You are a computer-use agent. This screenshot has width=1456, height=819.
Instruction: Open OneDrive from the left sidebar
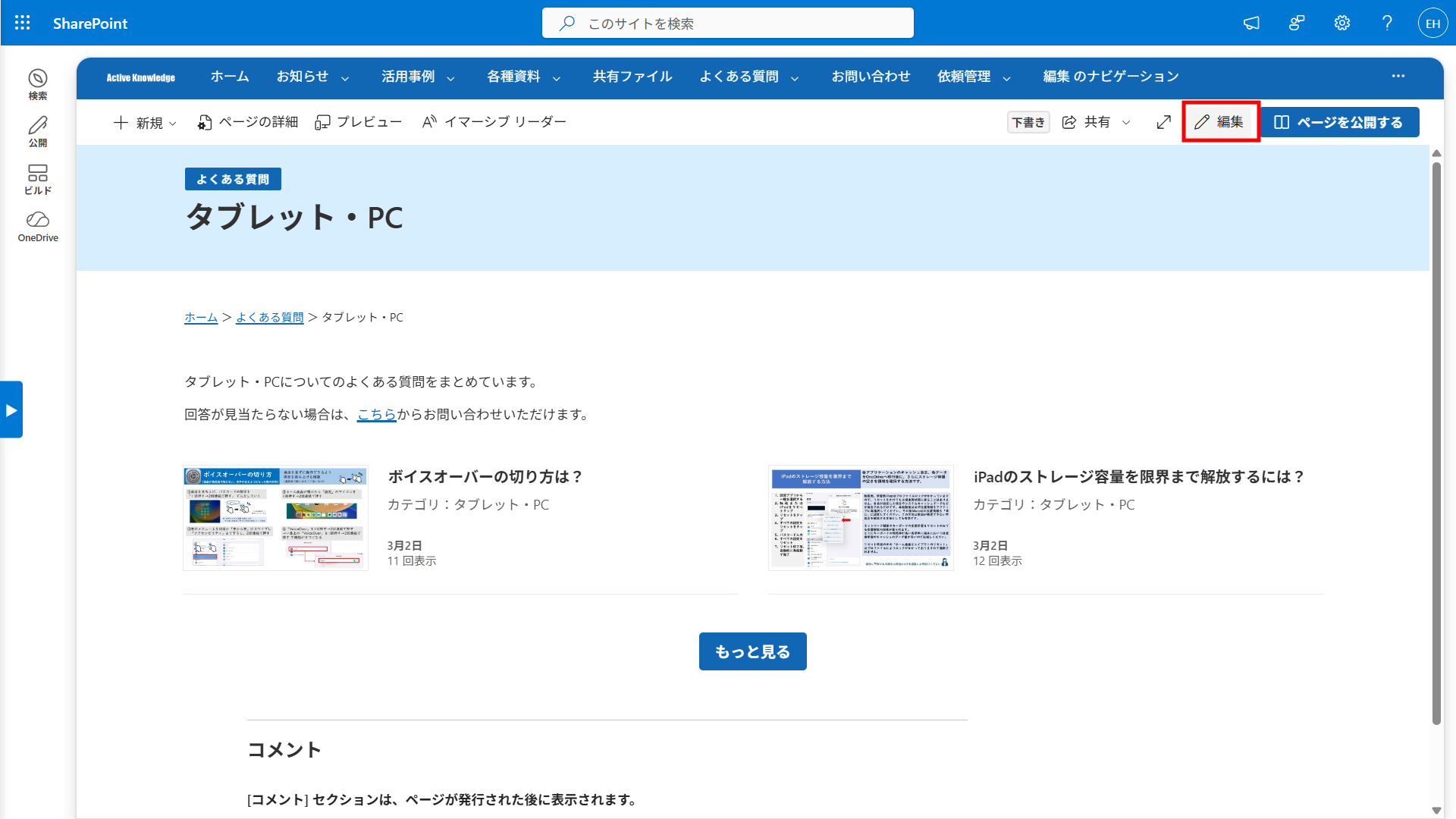click(x=38, y=227)
